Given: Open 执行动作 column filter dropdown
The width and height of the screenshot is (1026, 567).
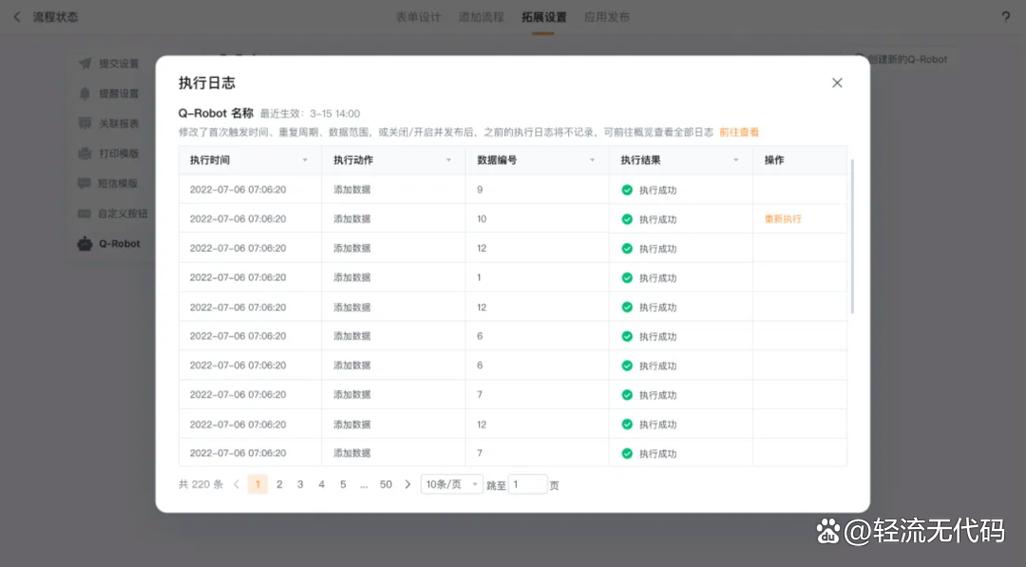Looking at the screenshot, I should click(449, 160).
